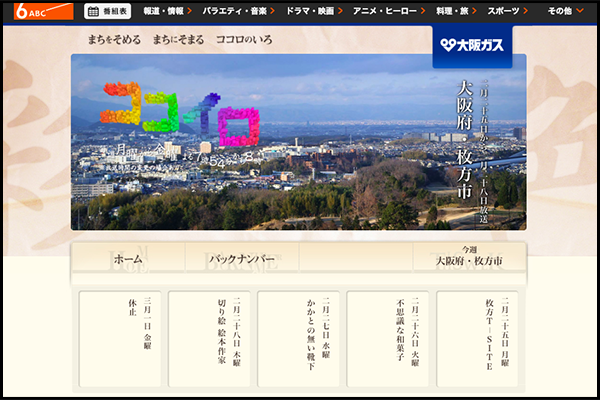This screenshot has height=400, width=600.
Task: Open the 切り絵 絵本作家 Thursday episode
Action: coord(208,339)
